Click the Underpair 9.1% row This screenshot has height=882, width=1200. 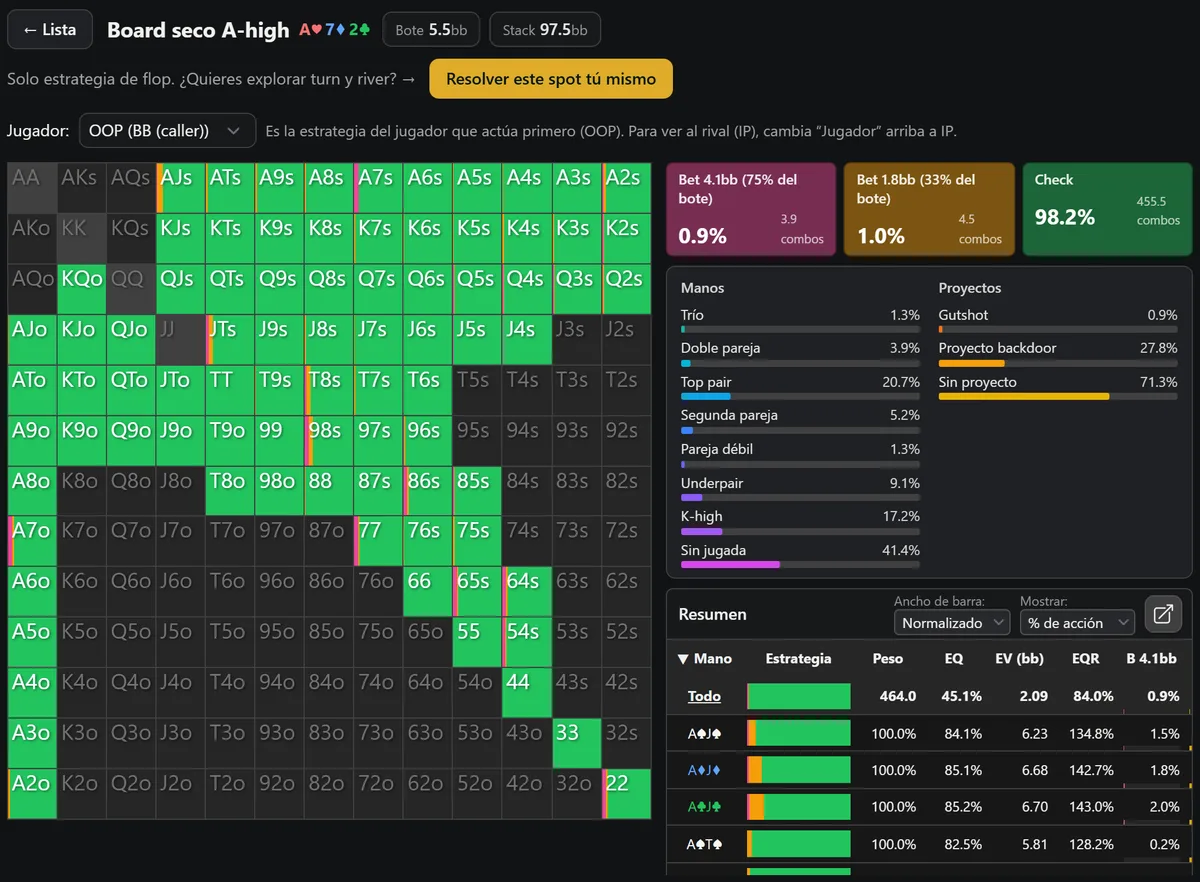point(800,488)
